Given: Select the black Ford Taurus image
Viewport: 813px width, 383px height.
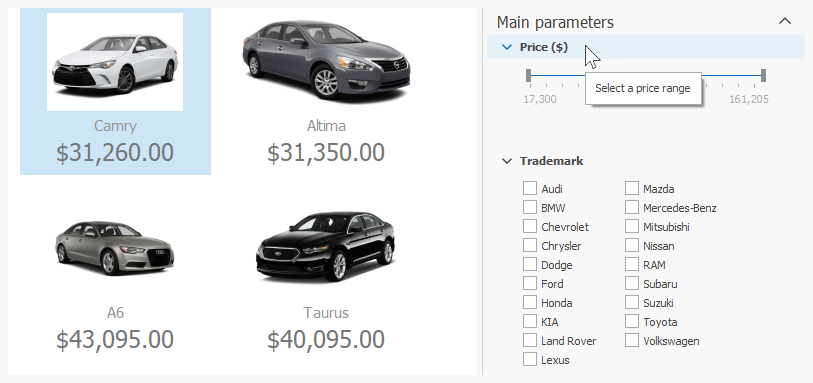Looking at the screenshot, I should point(325,246).
